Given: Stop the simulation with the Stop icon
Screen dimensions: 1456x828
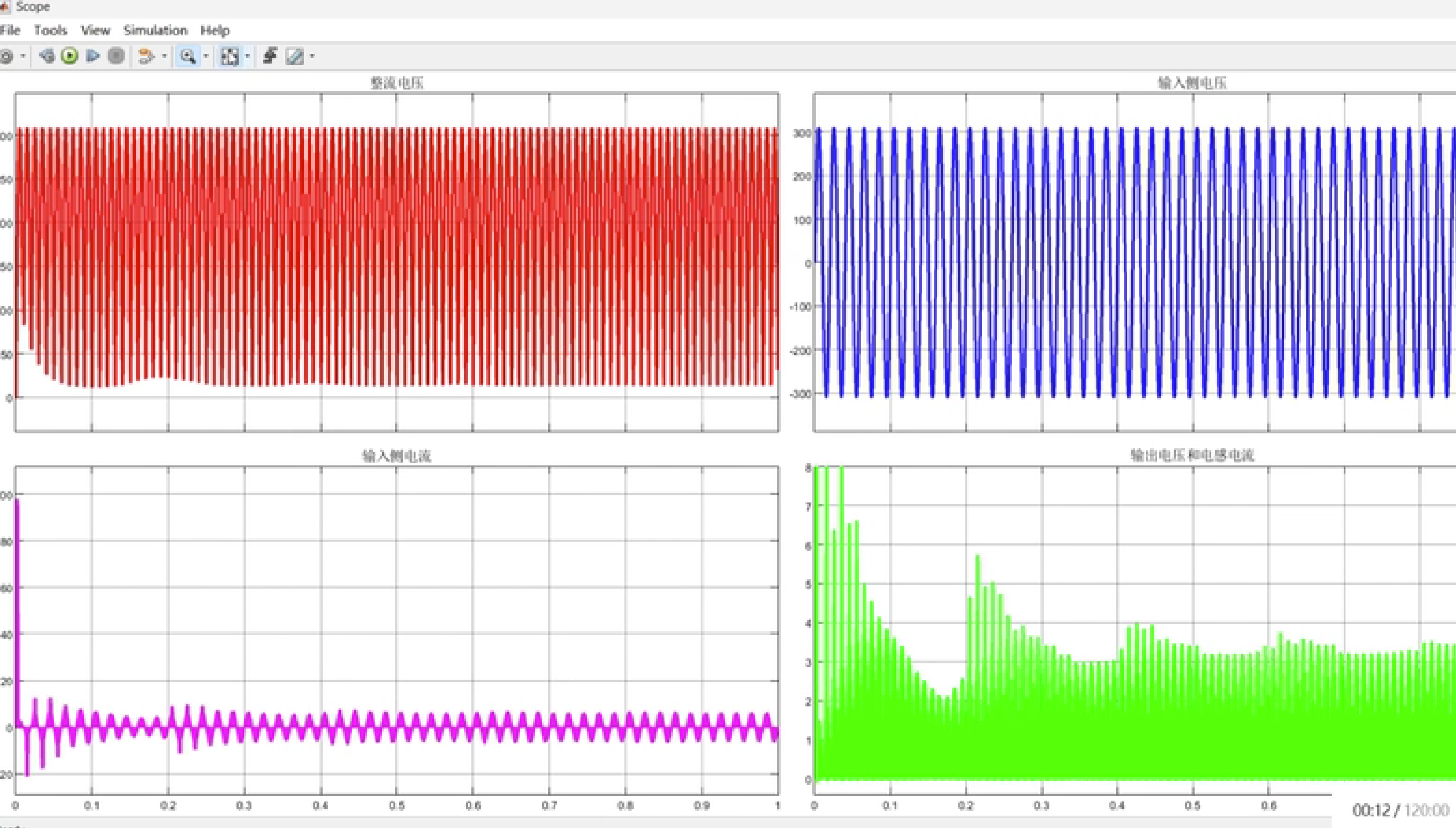Looking at the screenshot, I should click(x=117, y=56).
